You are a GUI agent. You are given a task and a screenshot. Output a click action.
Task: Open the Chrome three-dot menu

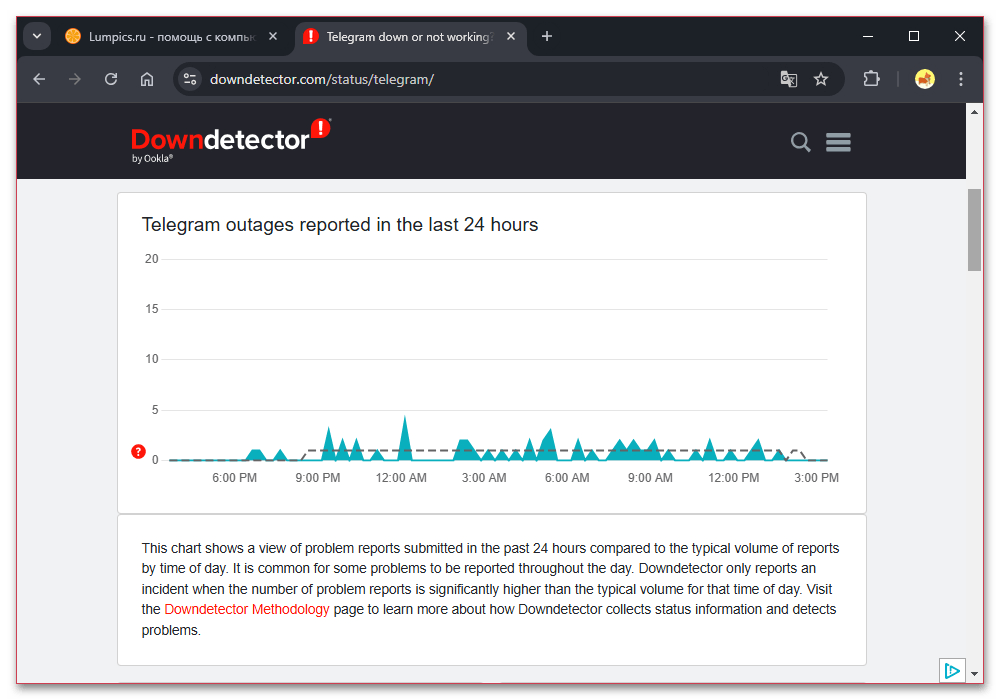click(x=960, y=79)
